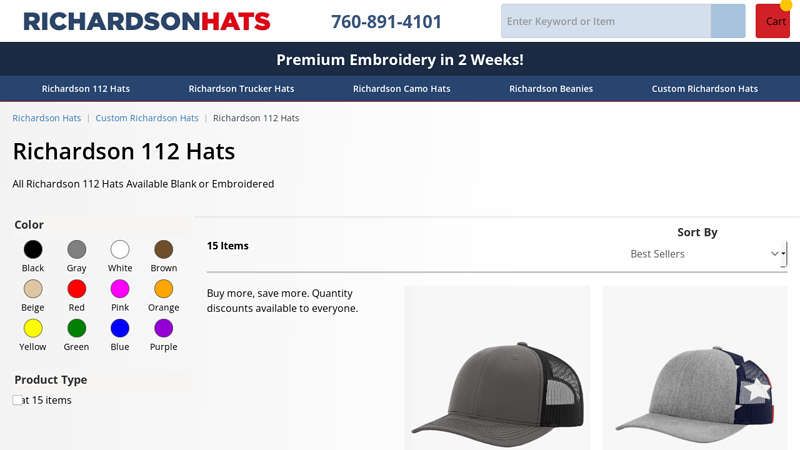Image resolution: width=800 pixels, height=450 pixels.
Task: Check the Product Type 15 items checkbox
Action: (17, 400)
